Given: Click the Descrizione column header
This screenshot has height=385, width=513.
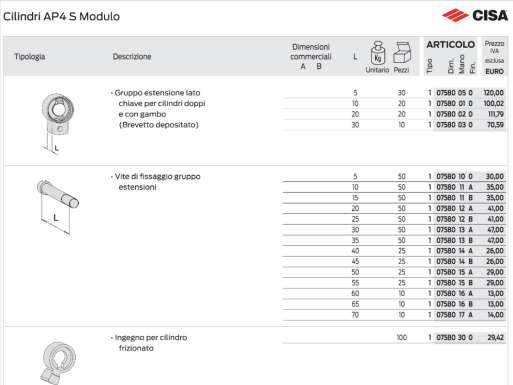Looking at the screenshot, I should point(132,57).
